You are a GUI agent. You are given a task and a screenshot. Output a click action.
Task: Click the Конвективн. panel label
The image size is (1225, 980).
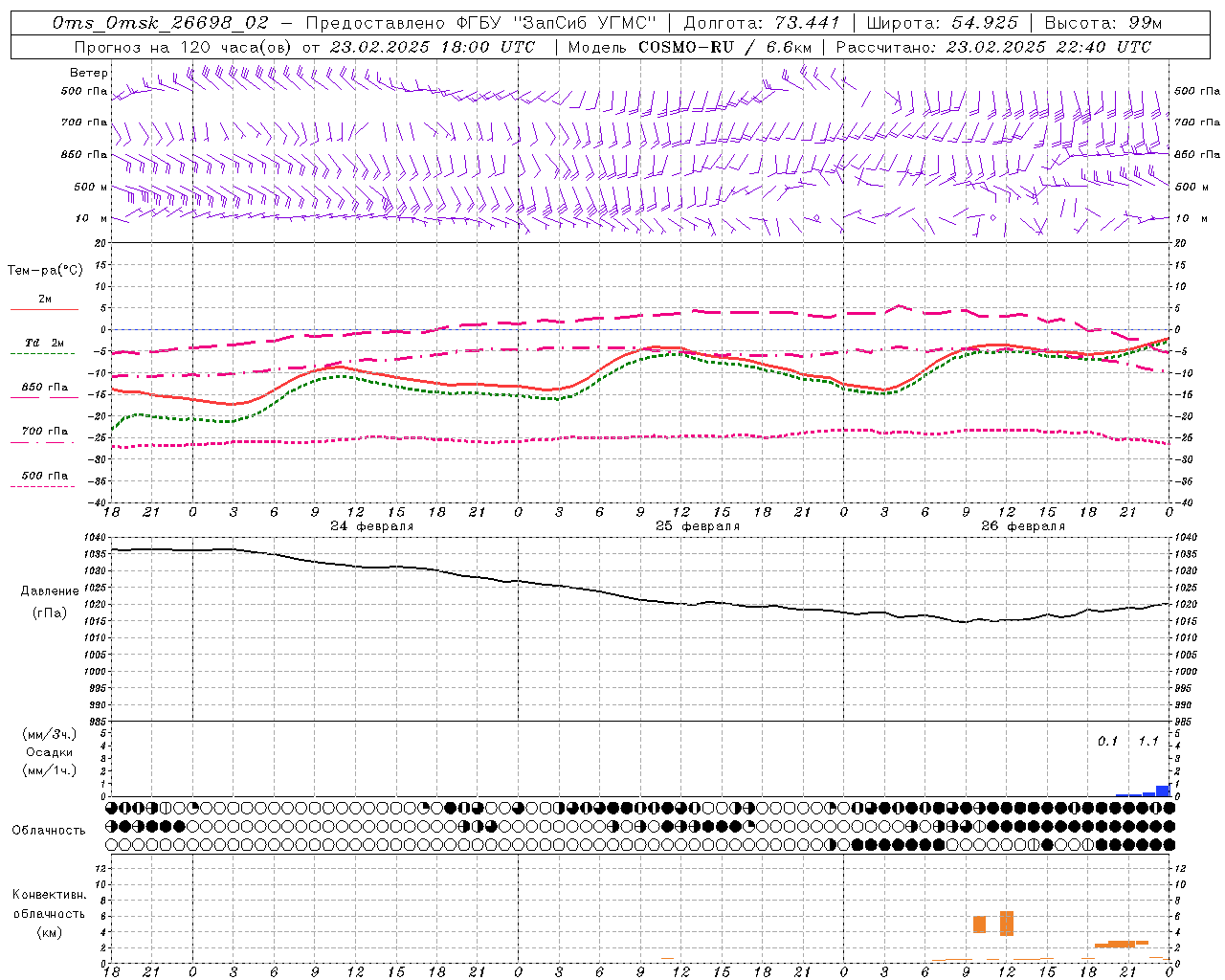point(50,895)
